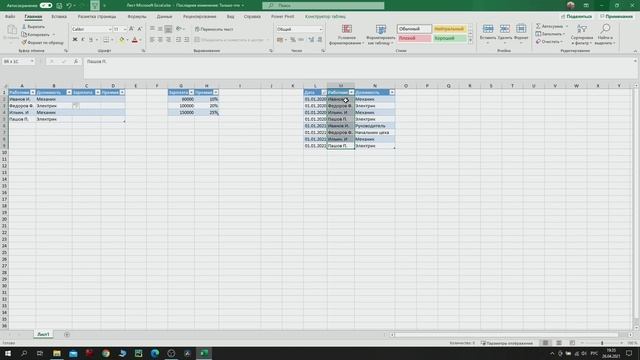Click the Wrap Text (Переносить текст) button

(214, 29)
